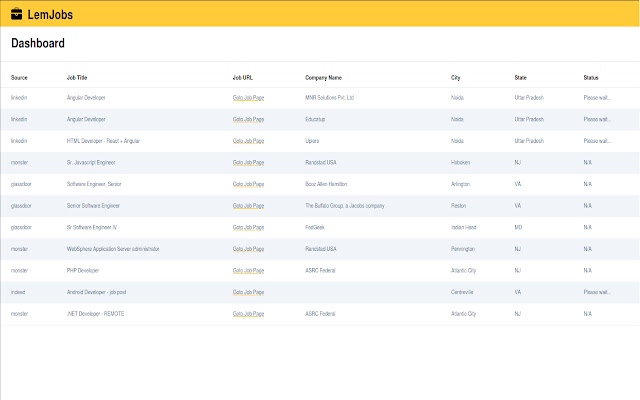This screenshot has width=640, height=400.
Task: Select 'FedGeek' company cell
Action: pos(315,227)
